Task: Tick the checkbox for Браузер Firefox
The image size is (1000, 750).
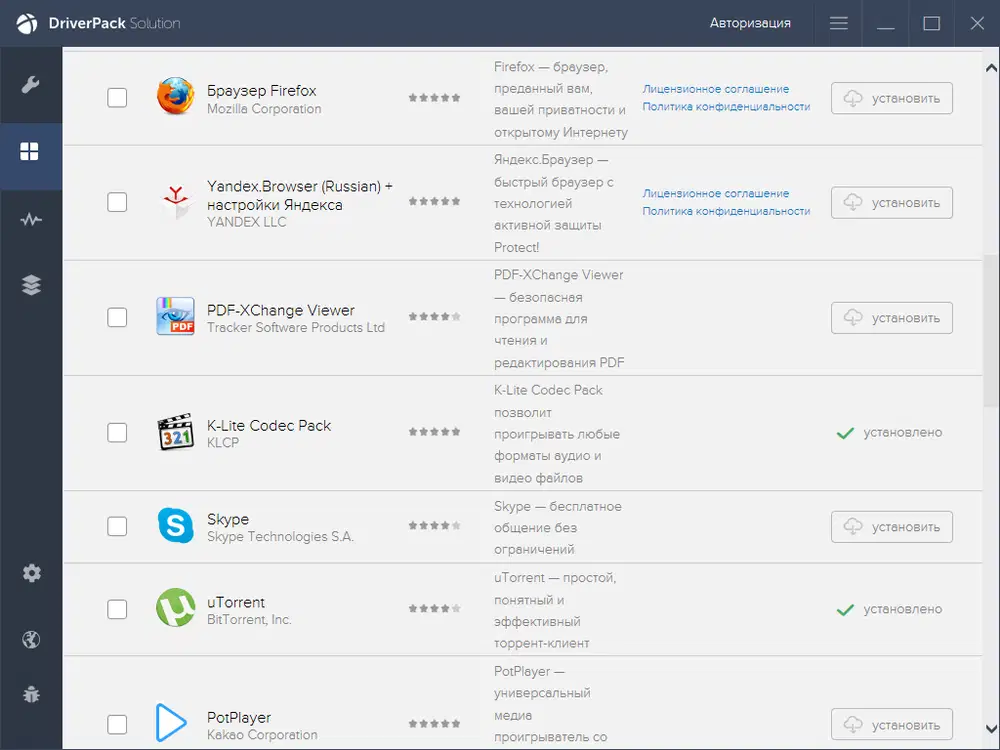Action: coord(117,98)
